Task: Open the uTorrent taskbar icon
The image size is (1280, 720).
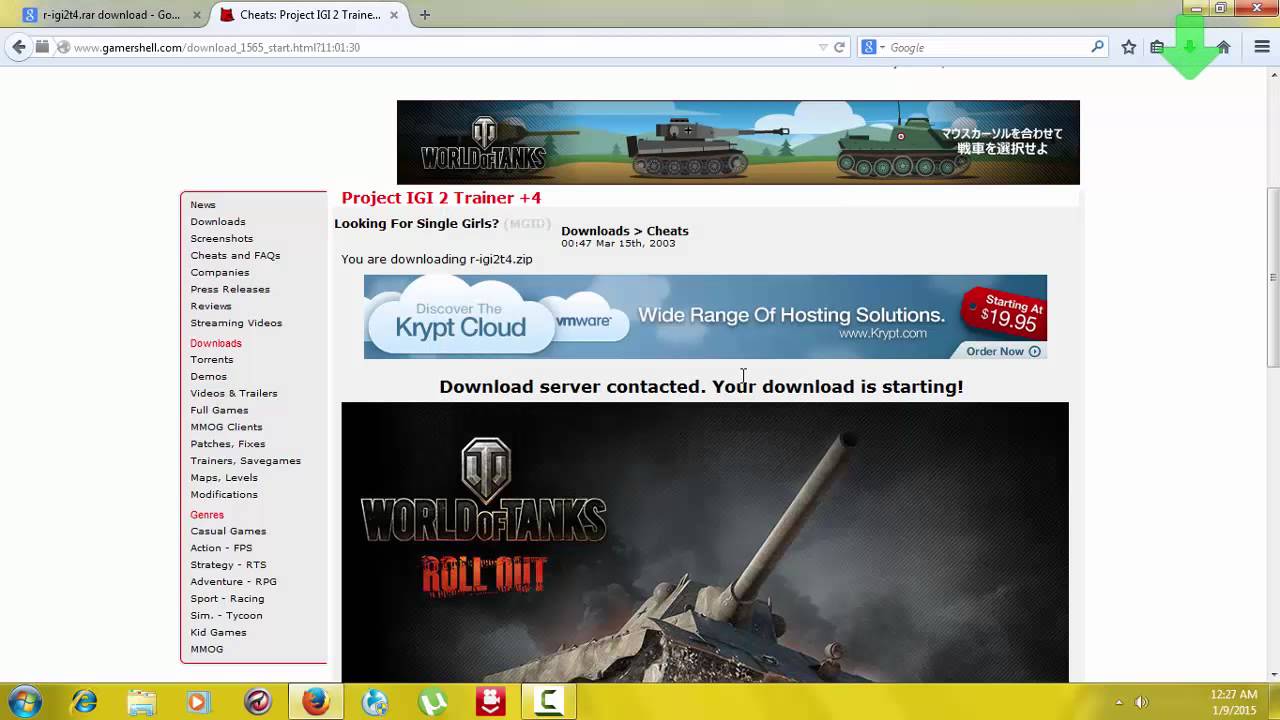Action: (432, 702)
